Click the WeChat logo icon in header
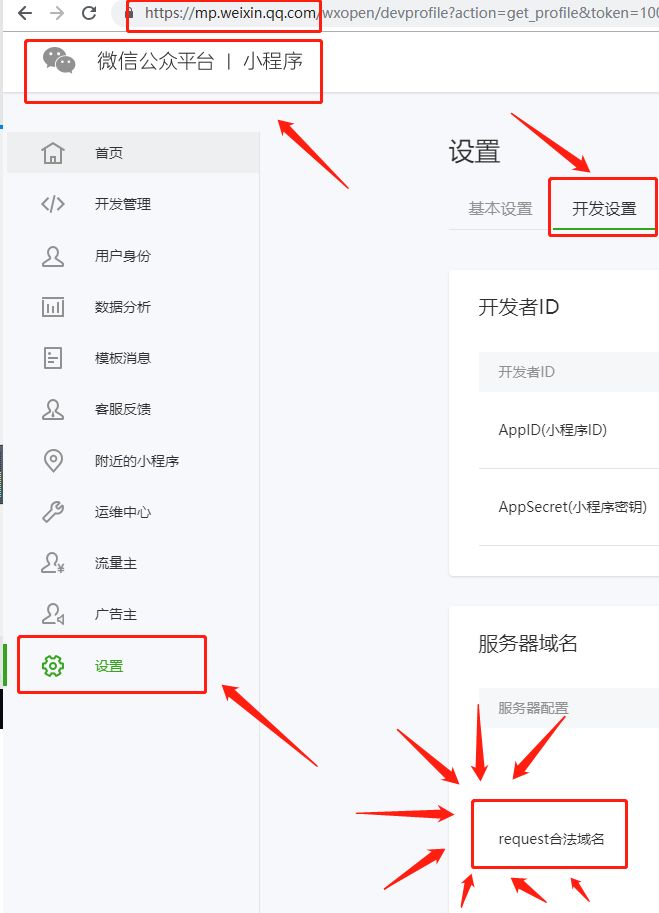The width and height of the screenshot is (659, 913). coord(59,61)
